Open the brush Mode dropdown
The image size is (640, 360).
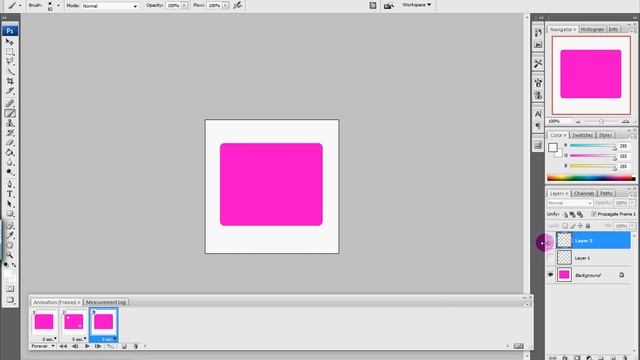(109, 6)
